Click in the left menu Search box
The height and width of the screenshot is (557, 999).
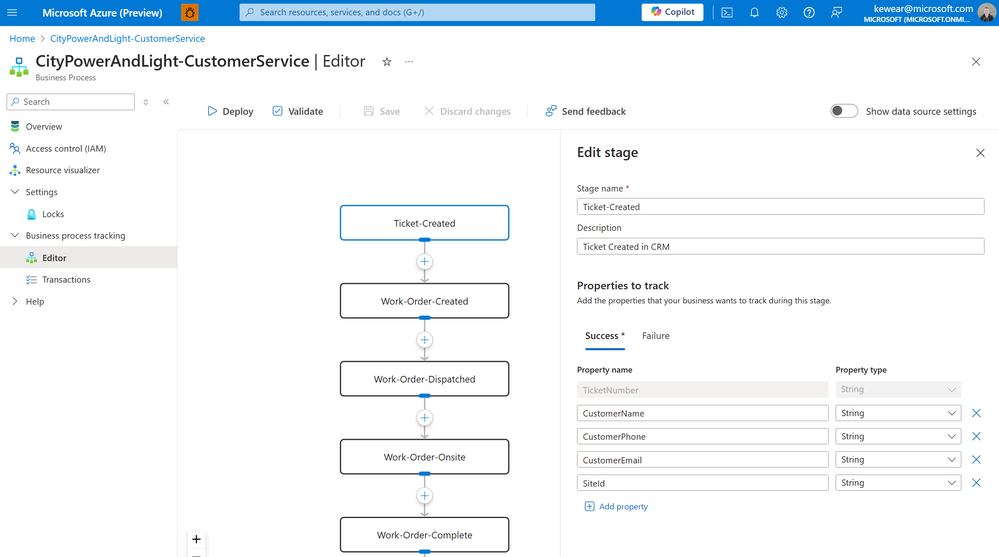click(71, 102)
